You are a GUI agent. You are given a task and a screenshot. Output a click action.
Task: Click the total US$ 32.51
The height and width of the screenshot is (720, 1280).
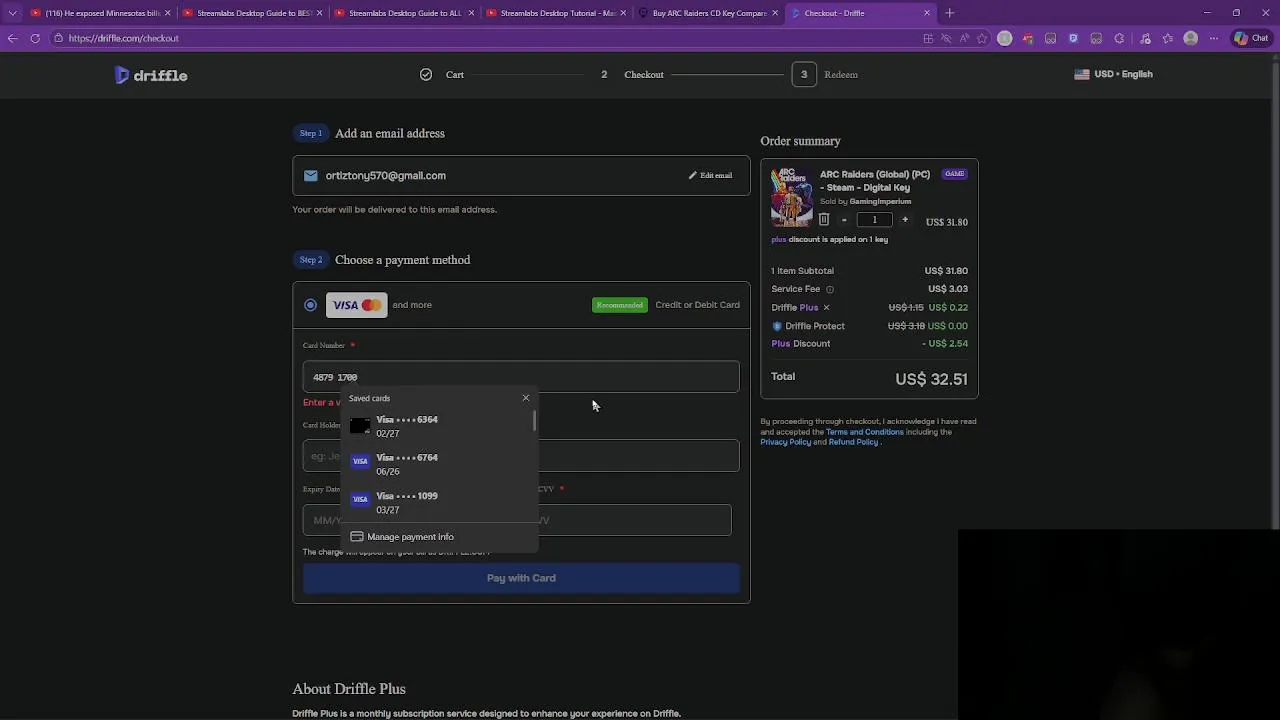point(931,379)
